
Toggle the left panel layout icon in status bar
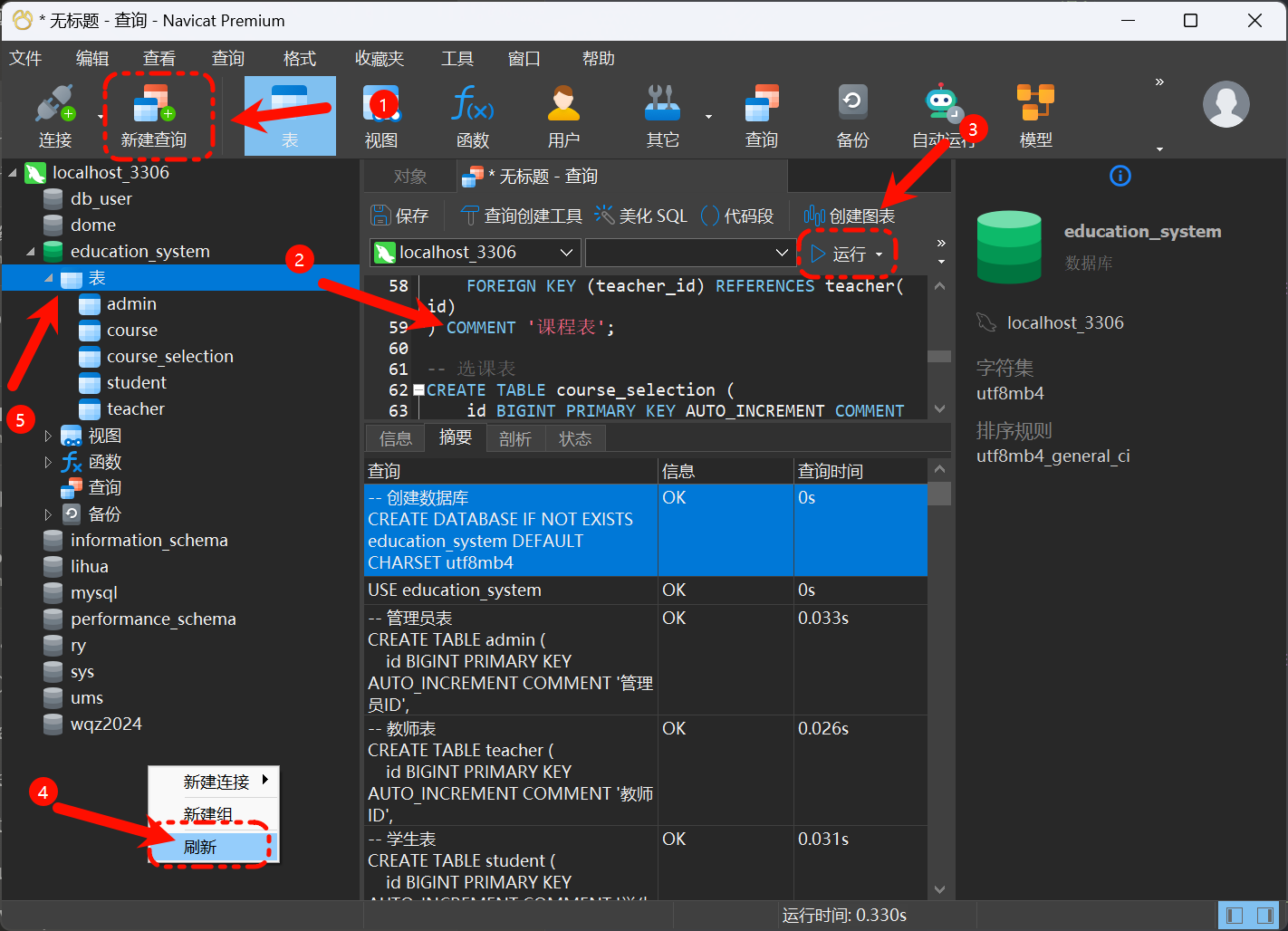pos(1234,916)
